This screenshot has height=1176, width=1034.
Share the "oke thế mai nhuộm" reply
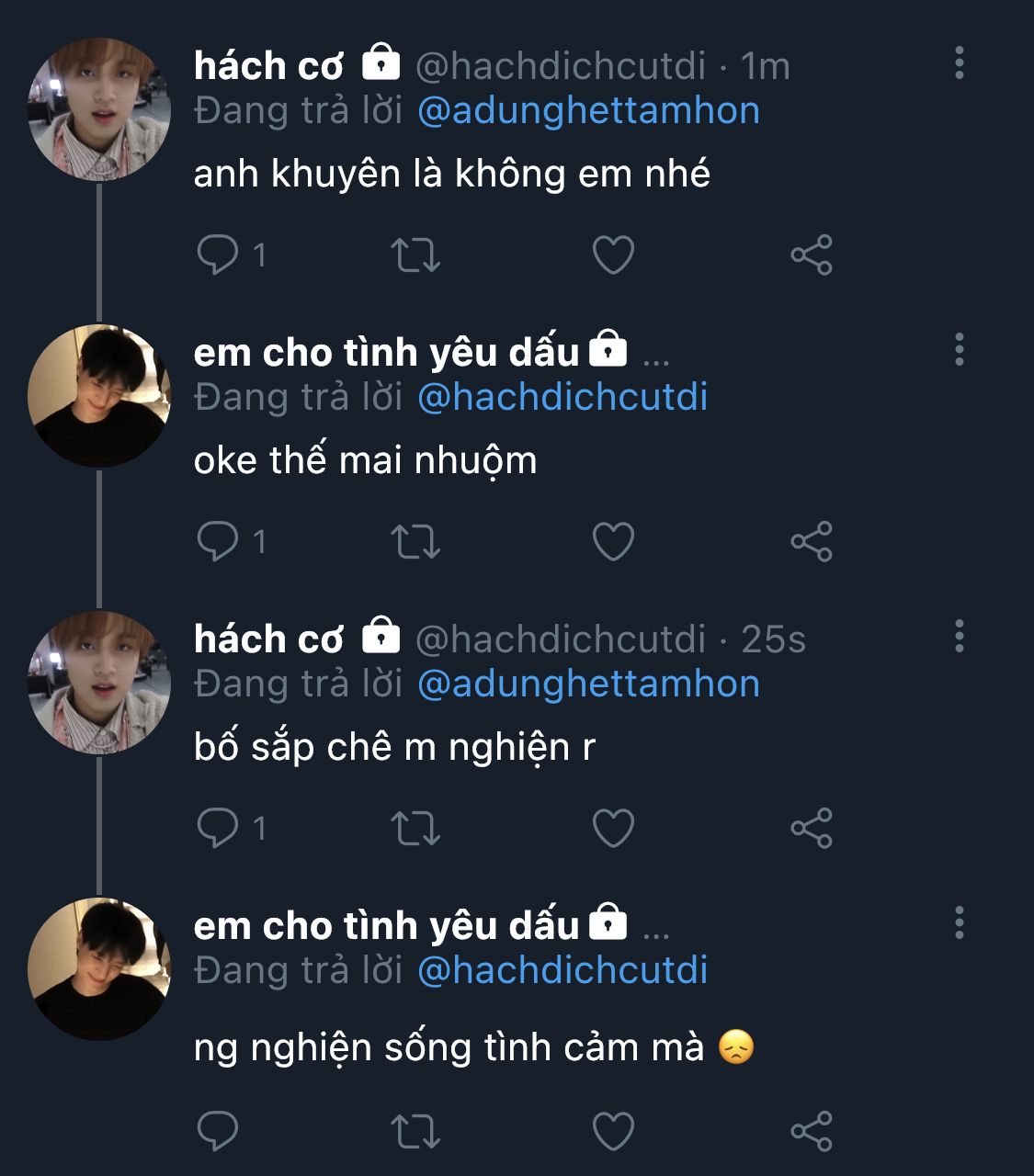pos(812,541)
